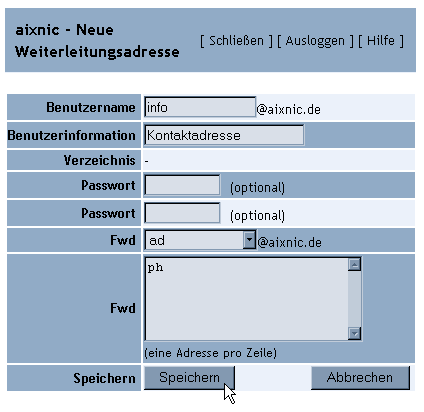Focus the first Passwort field
Screen dimensions: 424x412
[182, 185]
